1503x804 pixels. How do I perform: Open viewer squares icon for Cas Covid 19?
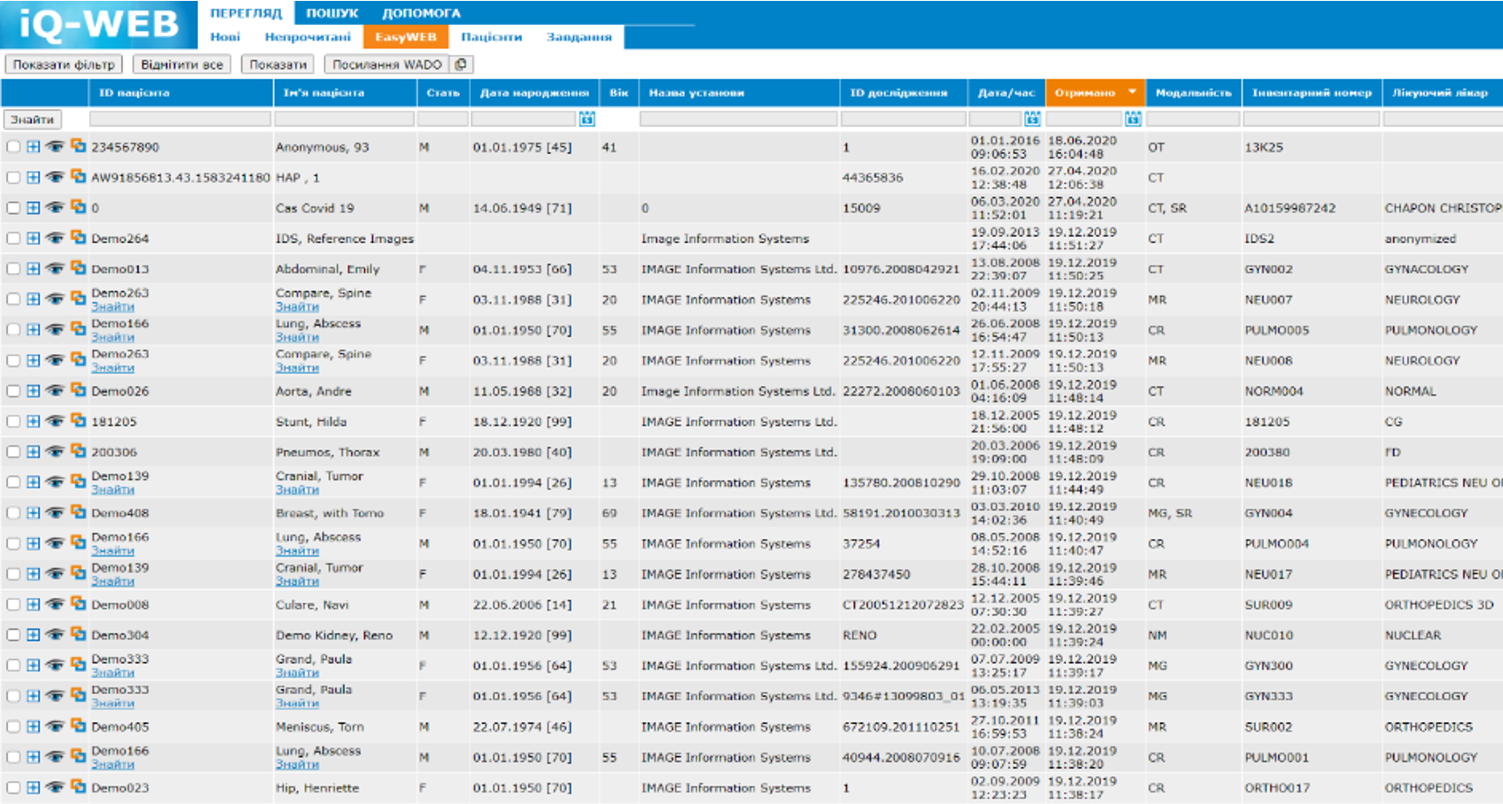click(78, 207)
